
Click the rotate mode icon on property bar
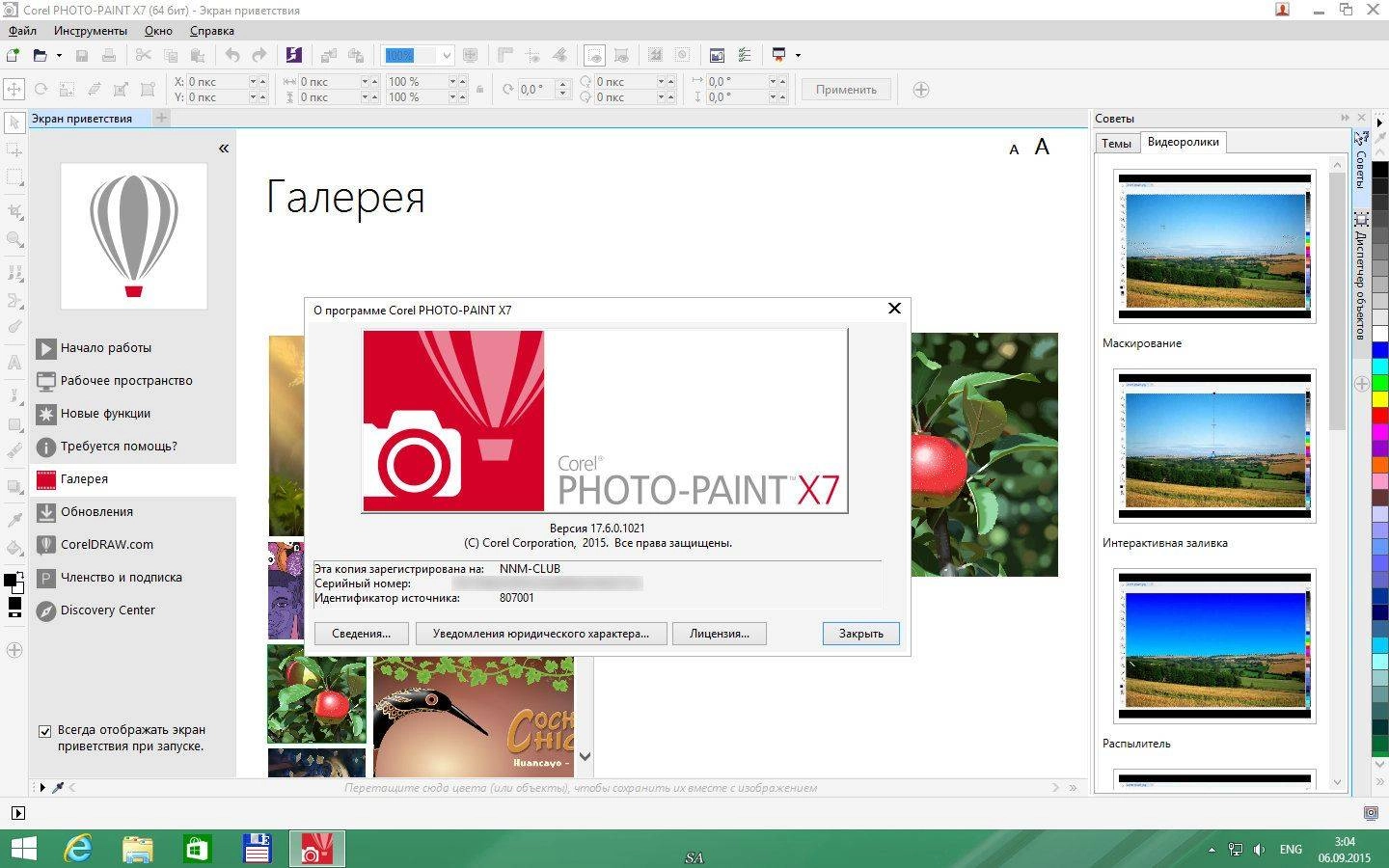[41, 89]
